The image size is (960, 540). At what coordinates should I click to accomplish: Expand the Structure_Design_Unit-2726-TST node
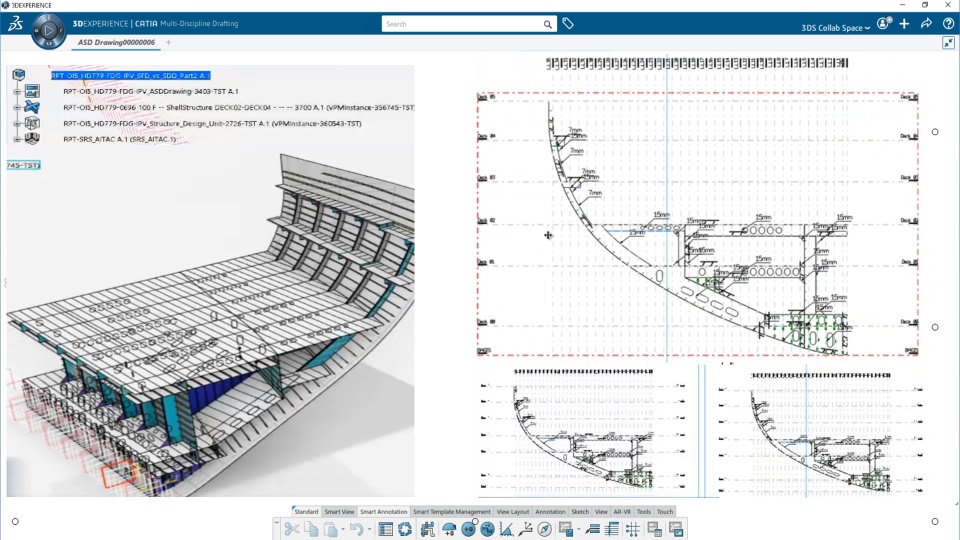[x=17, y=123]
